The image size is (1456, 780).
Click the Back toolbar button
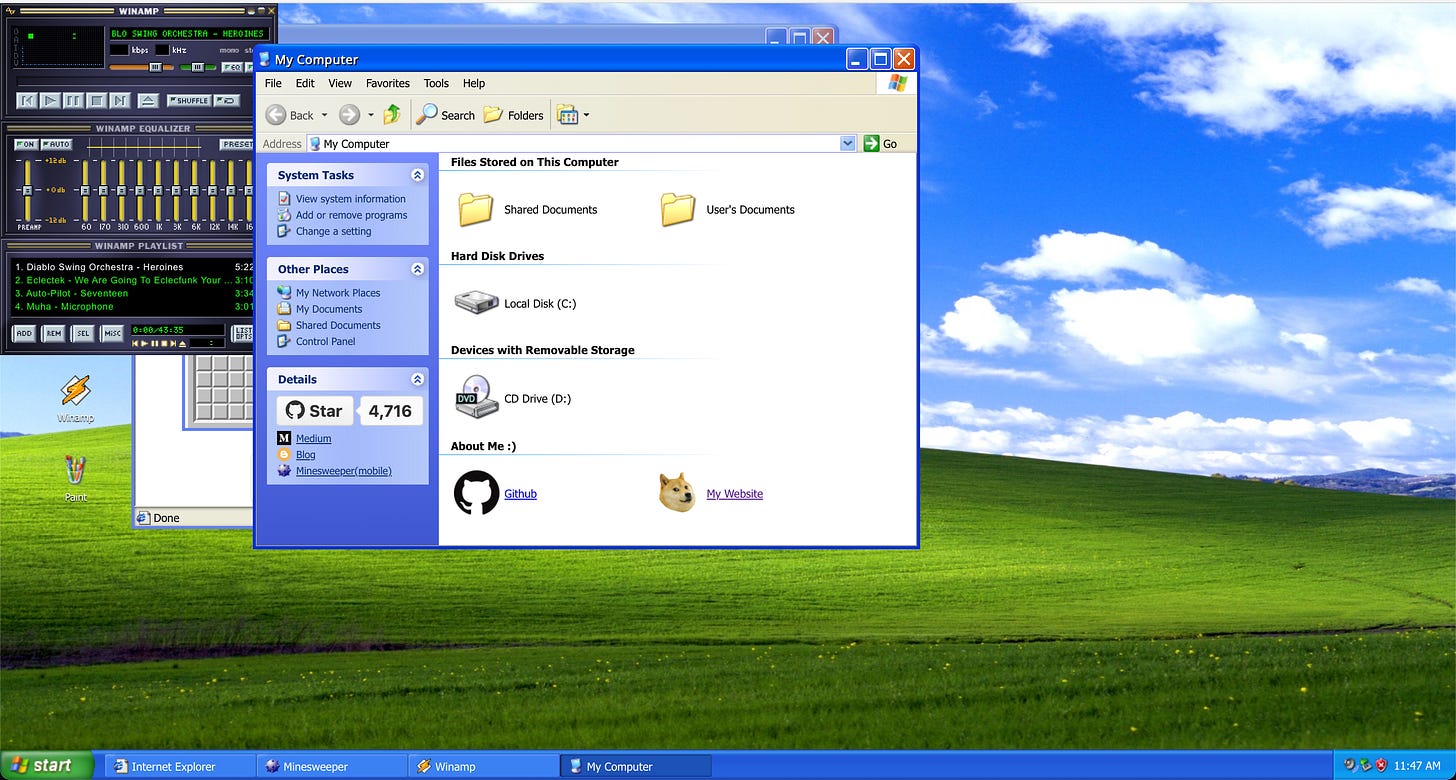tap(290, 115)
